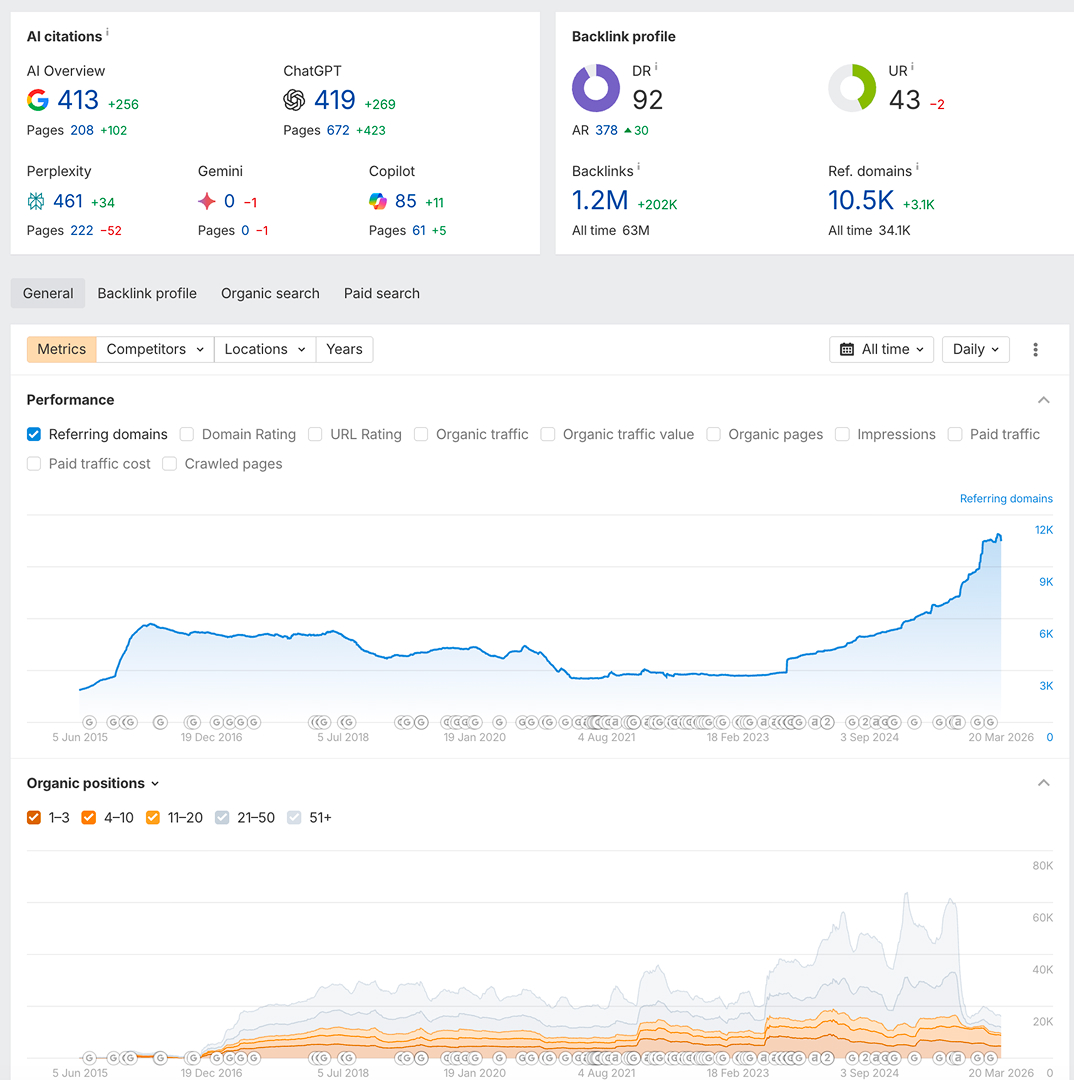Enable the Organic traffic checkbox

coord(421,434)
